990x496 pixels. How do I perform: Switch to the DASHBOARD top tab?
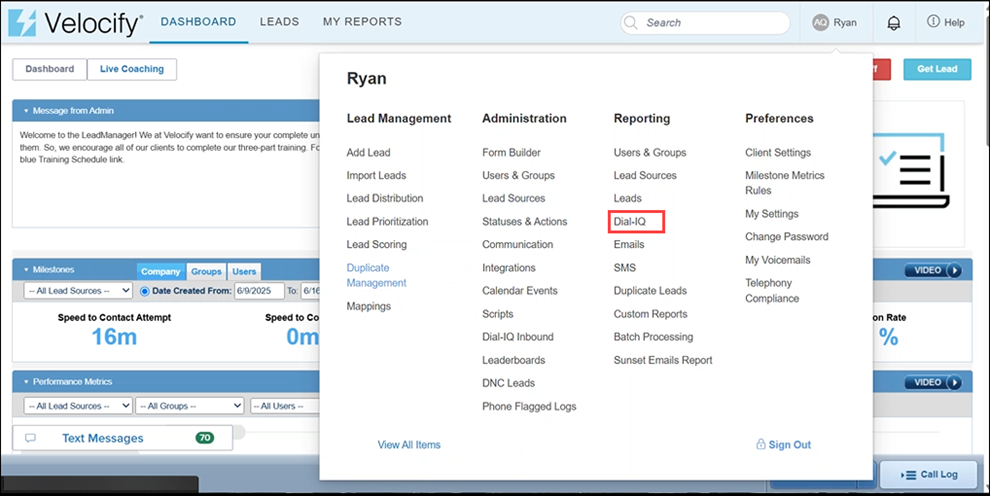pos(198,21)
